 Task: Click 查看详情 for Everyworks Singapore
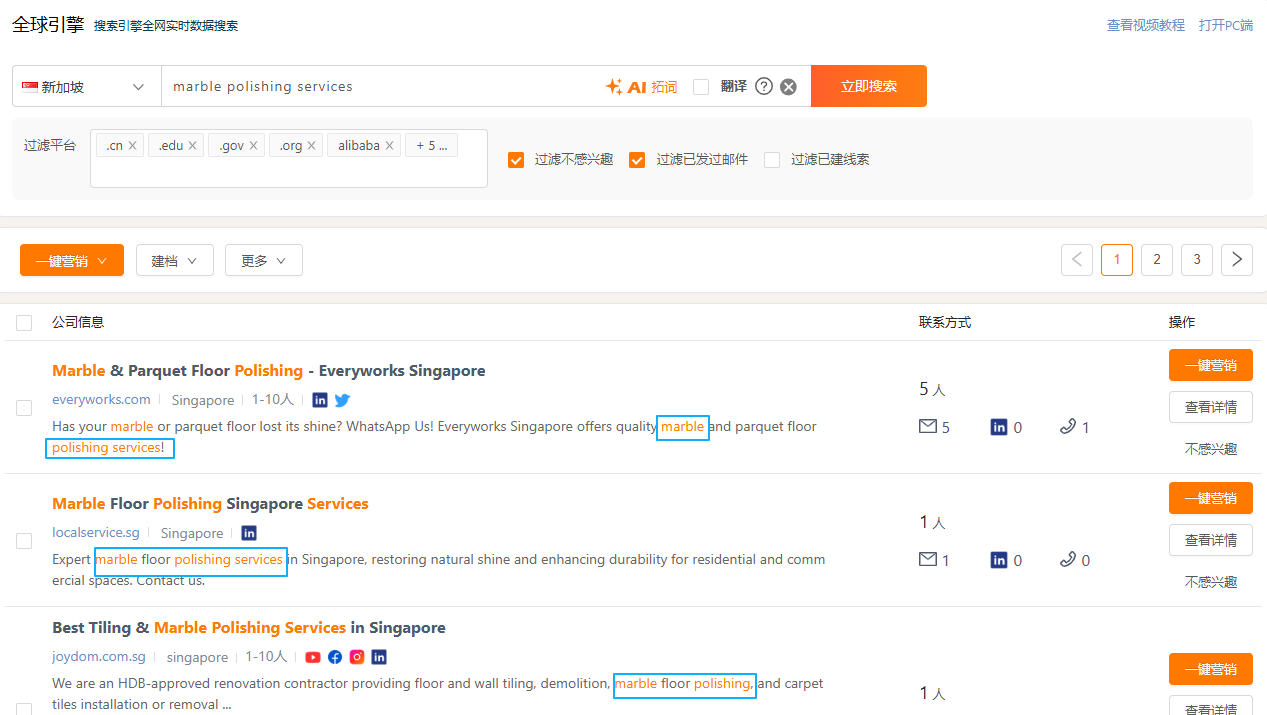(x=1211, y=407)
